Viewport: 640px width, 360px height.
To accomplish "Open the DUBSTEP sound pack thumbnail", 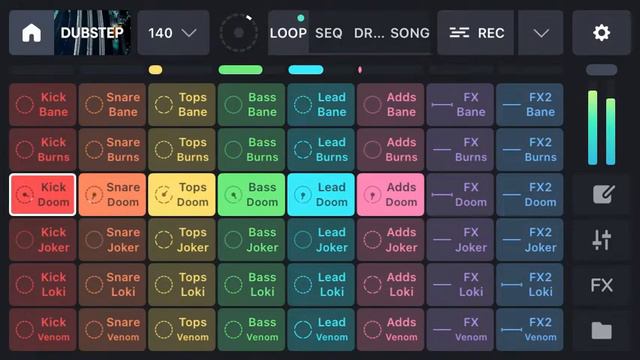I will click(92, 33).
